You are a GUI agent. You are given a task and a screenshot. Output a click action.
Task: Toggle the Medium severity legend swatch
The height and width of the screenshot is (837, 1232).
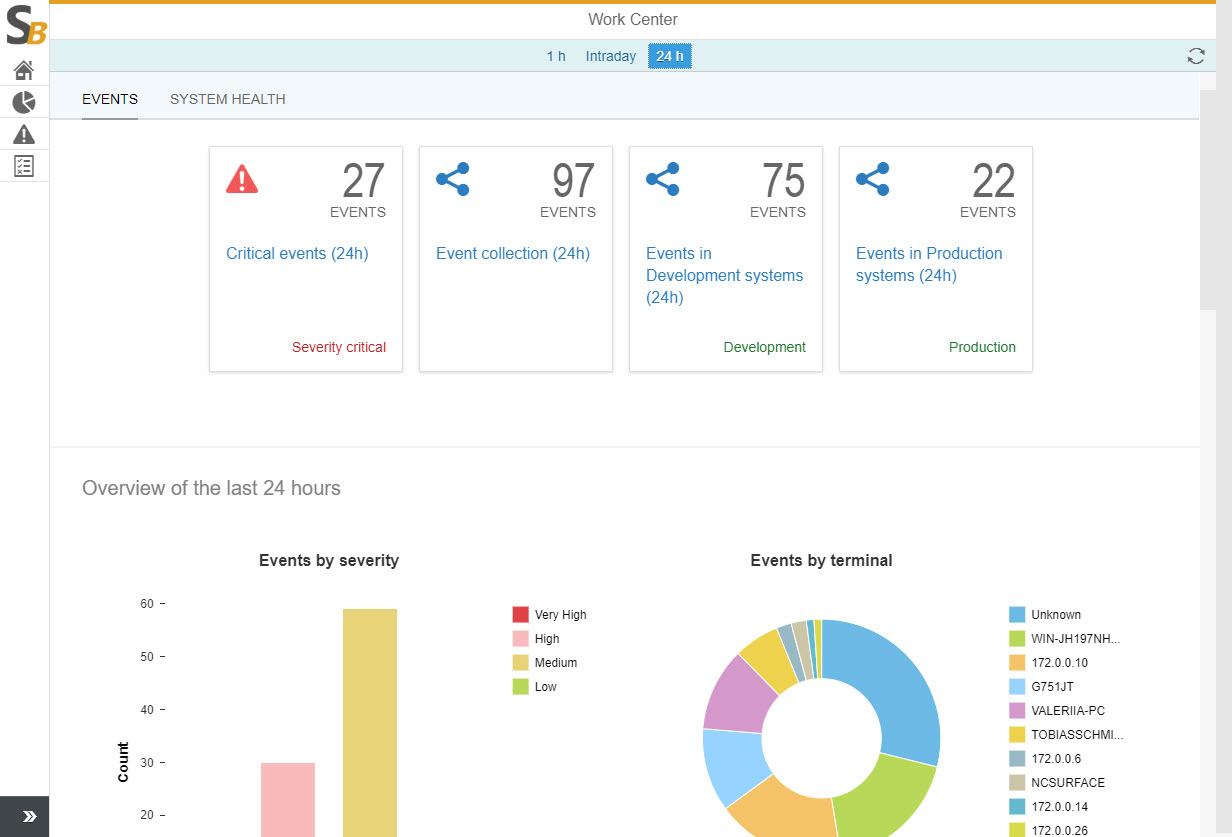(520, 663)
